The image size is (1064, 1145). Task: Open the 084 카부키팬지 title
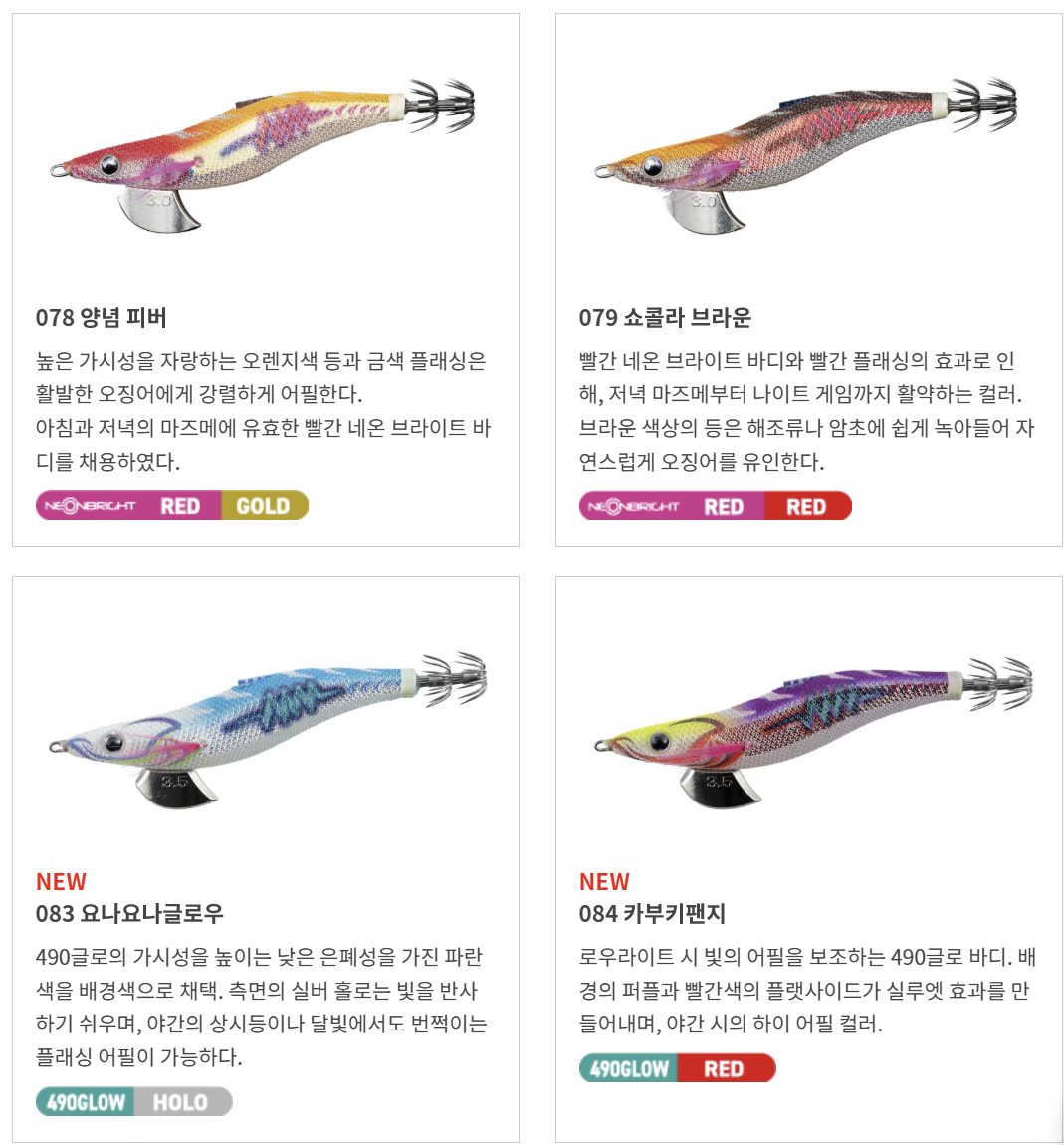pos(652,914)
